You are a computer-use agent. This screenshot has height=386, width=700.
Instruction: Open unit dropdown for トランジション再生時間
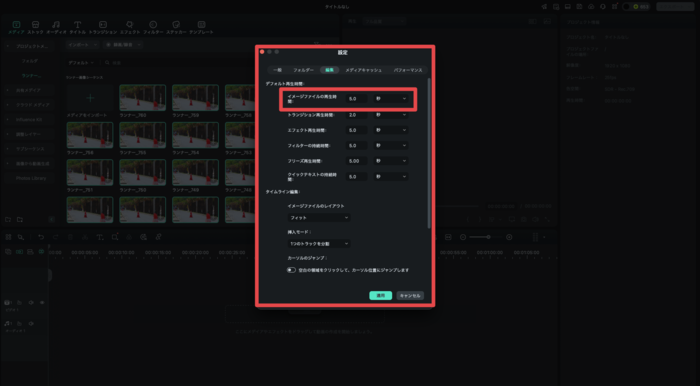point(391,115)
